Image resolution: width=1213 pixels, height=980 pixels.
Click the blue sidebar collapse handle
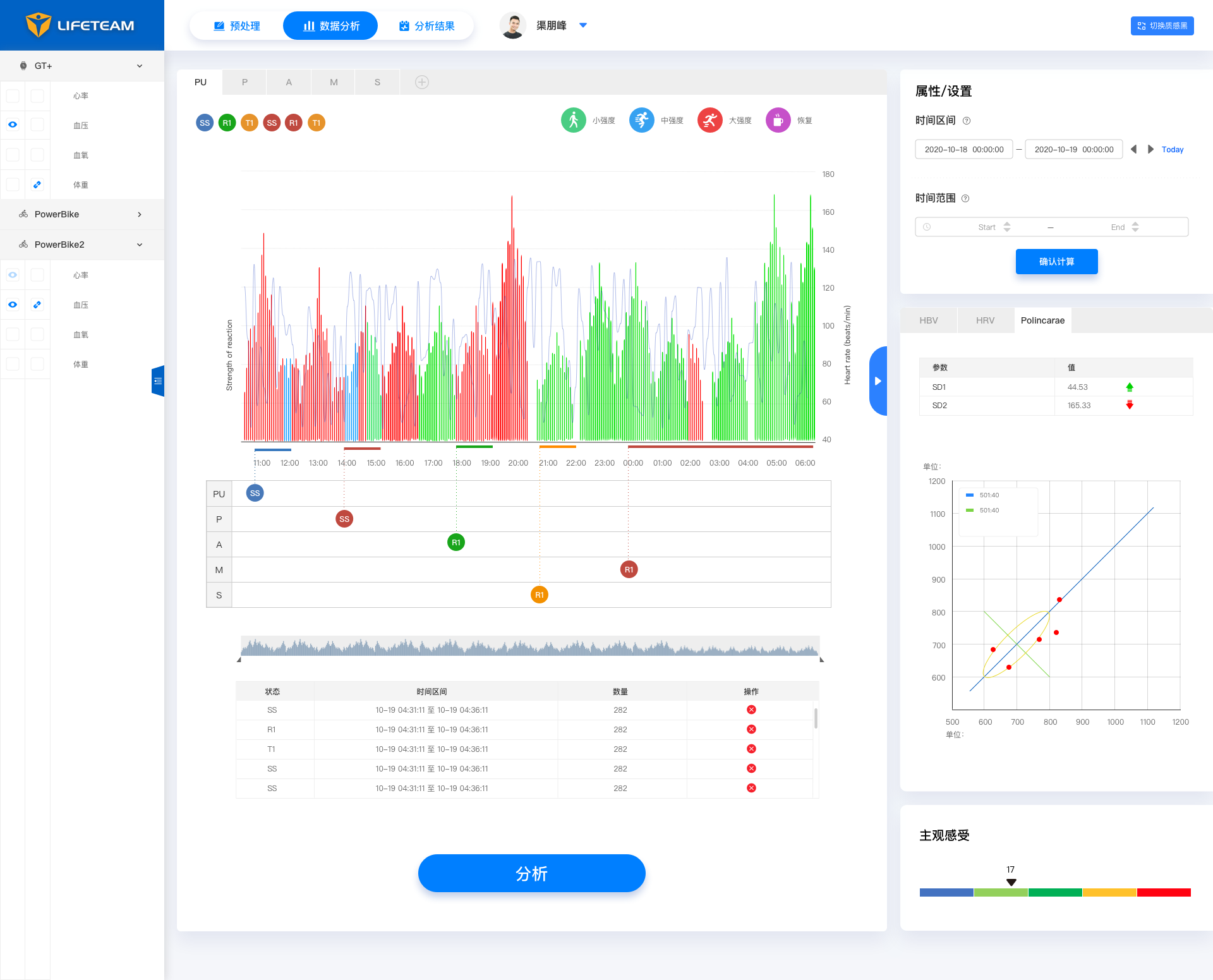click(158, 381)
